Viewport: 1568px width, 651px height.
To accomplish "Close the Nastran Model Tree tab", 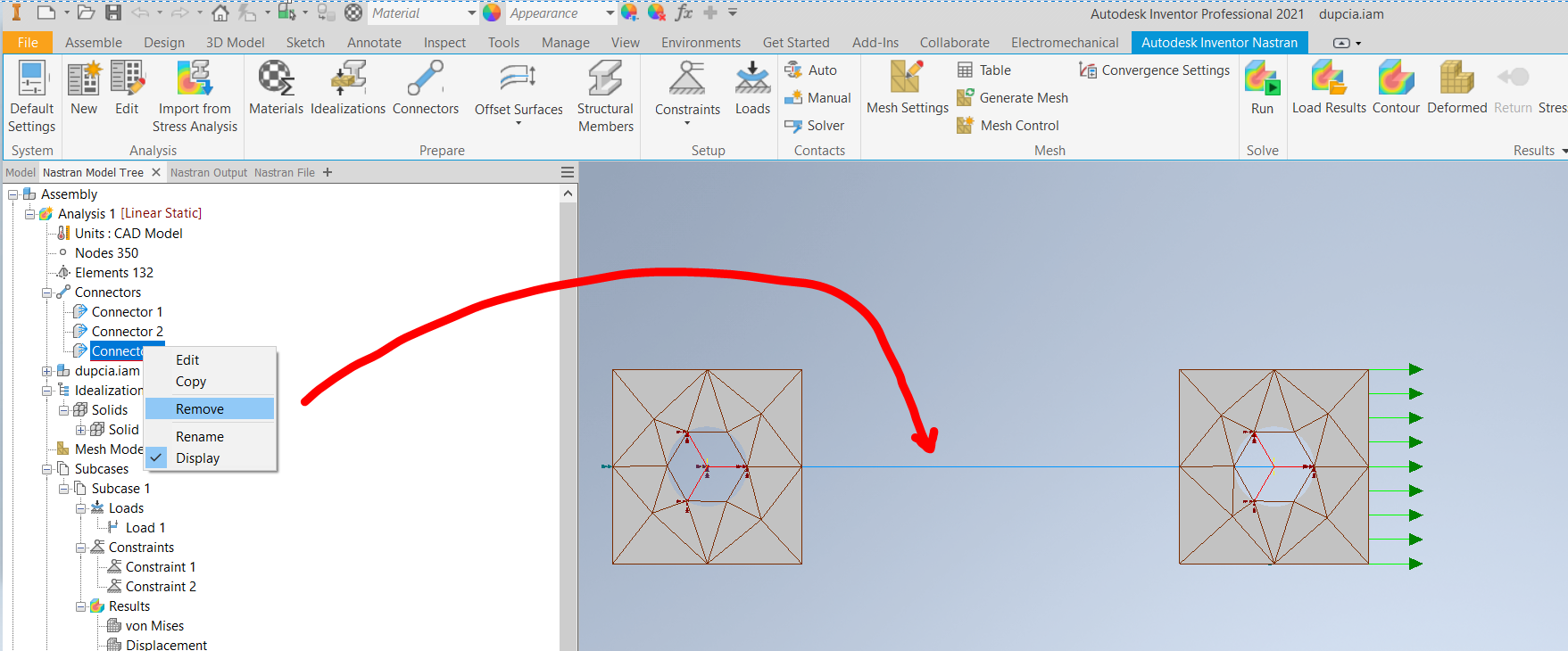I will coord(156,172).
